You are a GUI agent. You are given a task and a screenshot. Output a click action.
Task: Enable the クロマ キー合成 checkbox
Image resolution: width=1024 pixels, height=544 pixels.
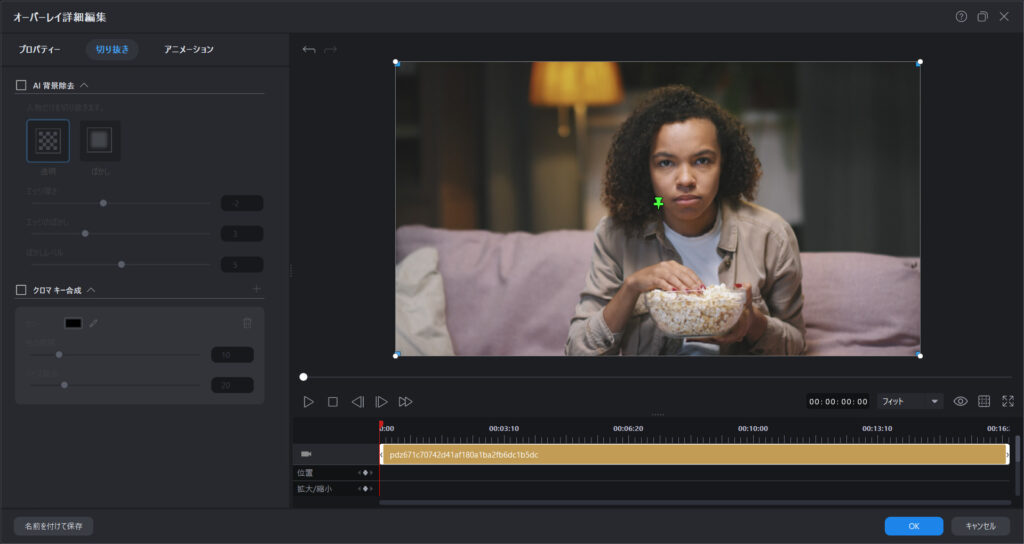click(x=21, y=290)
